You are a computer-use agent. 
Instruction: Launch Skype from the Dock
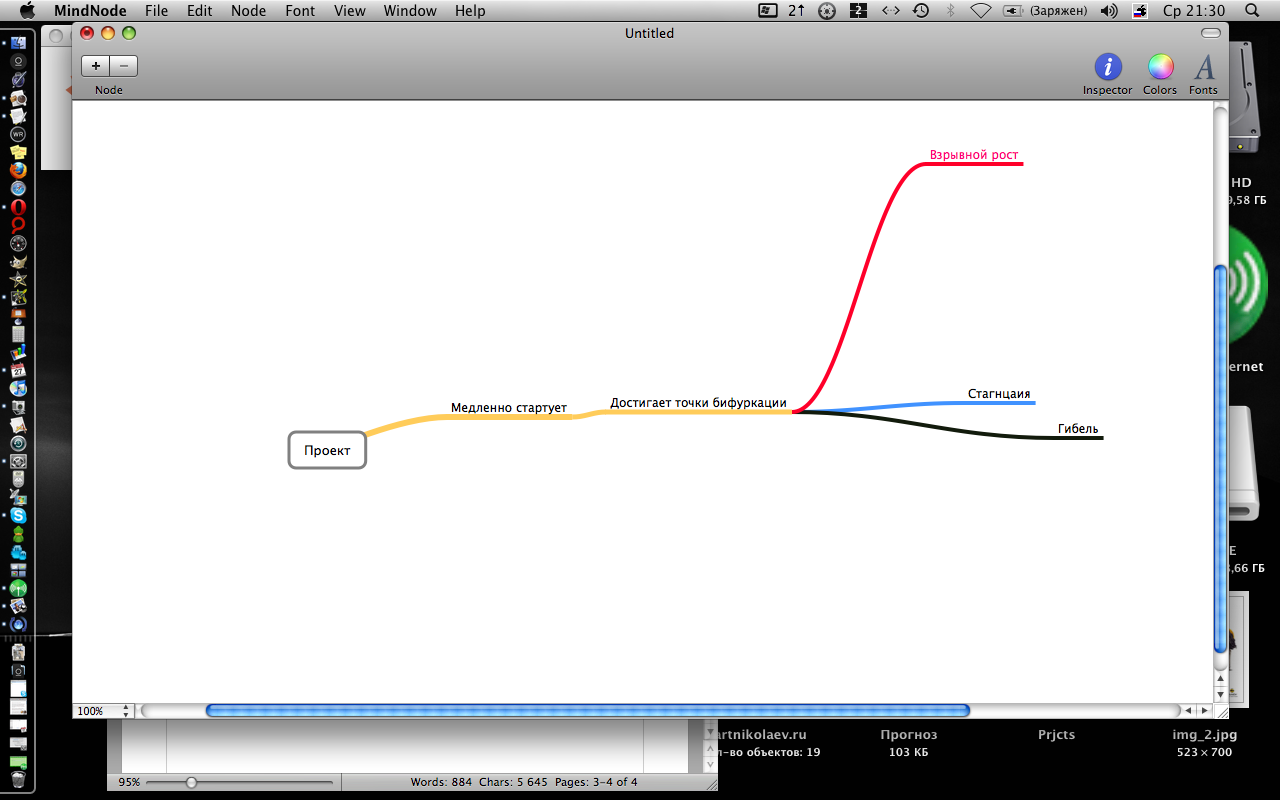18,516
